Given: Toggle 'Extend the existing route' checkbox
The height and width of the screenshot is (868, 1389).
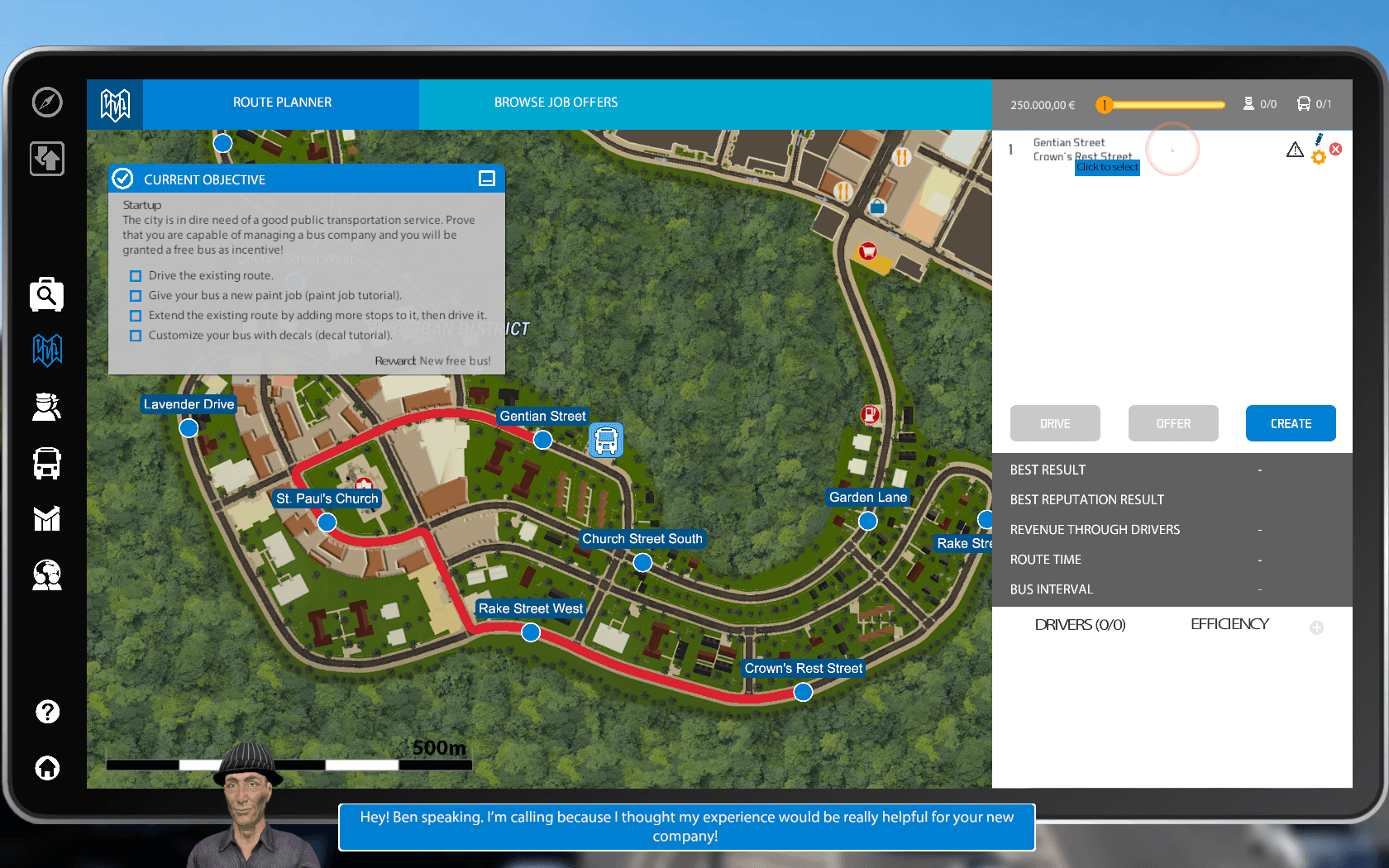Looking at the screenshot, I should click(x=136, y=316).
